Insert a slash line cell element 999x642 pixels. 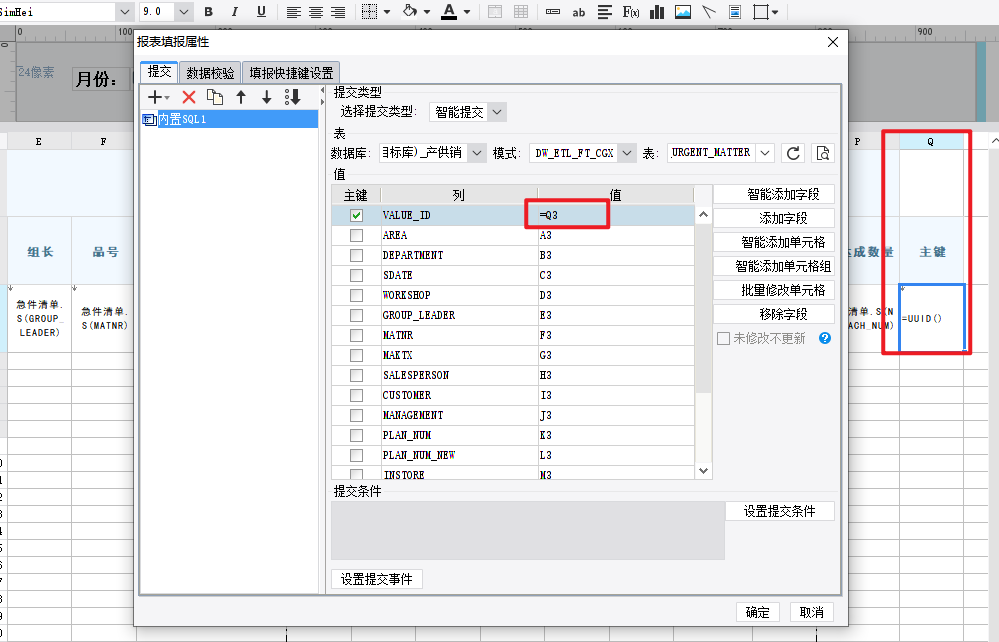[x=709, y=11]
